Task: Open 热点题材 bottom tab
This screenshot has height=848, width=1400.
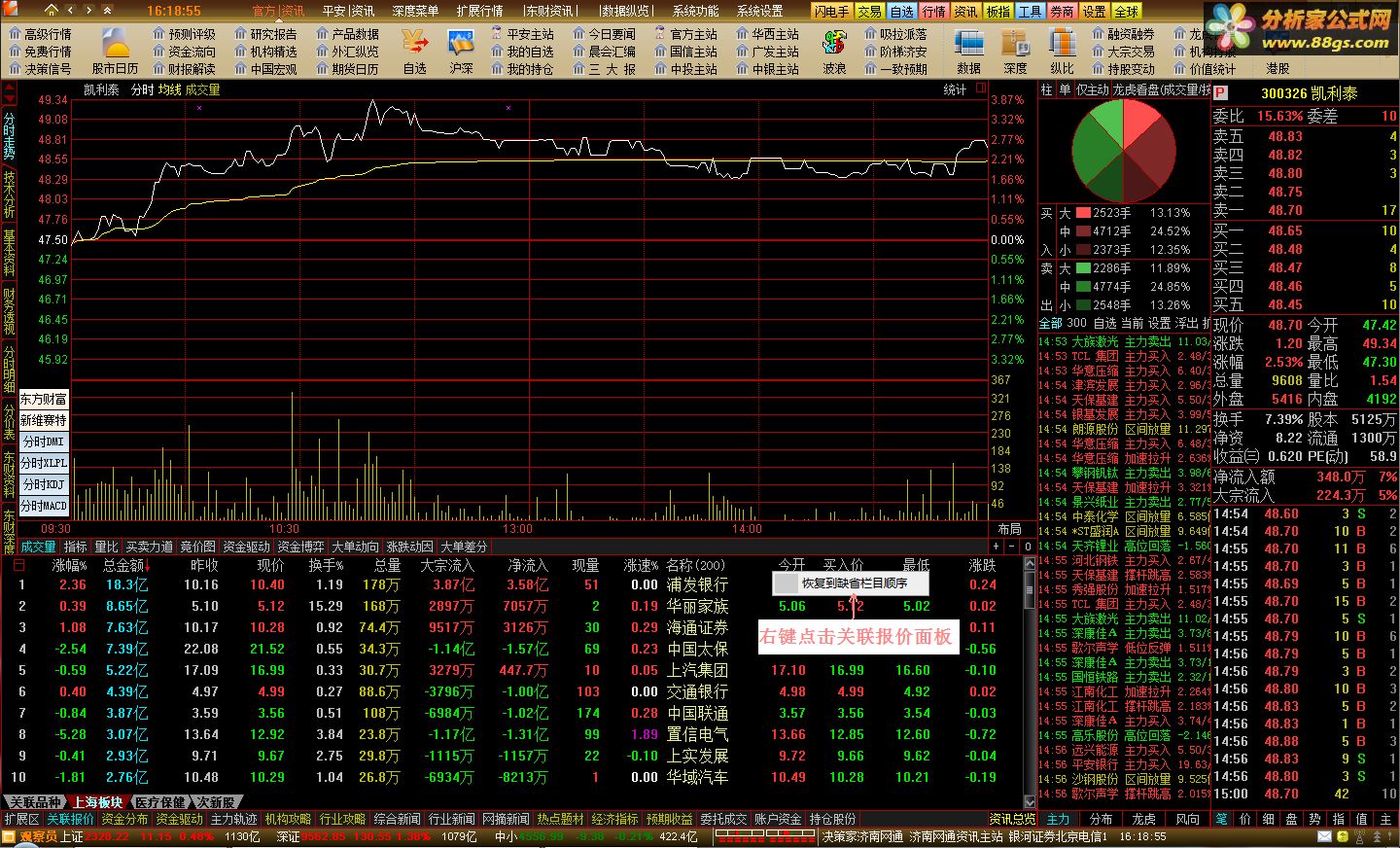Action: point(560,820)
